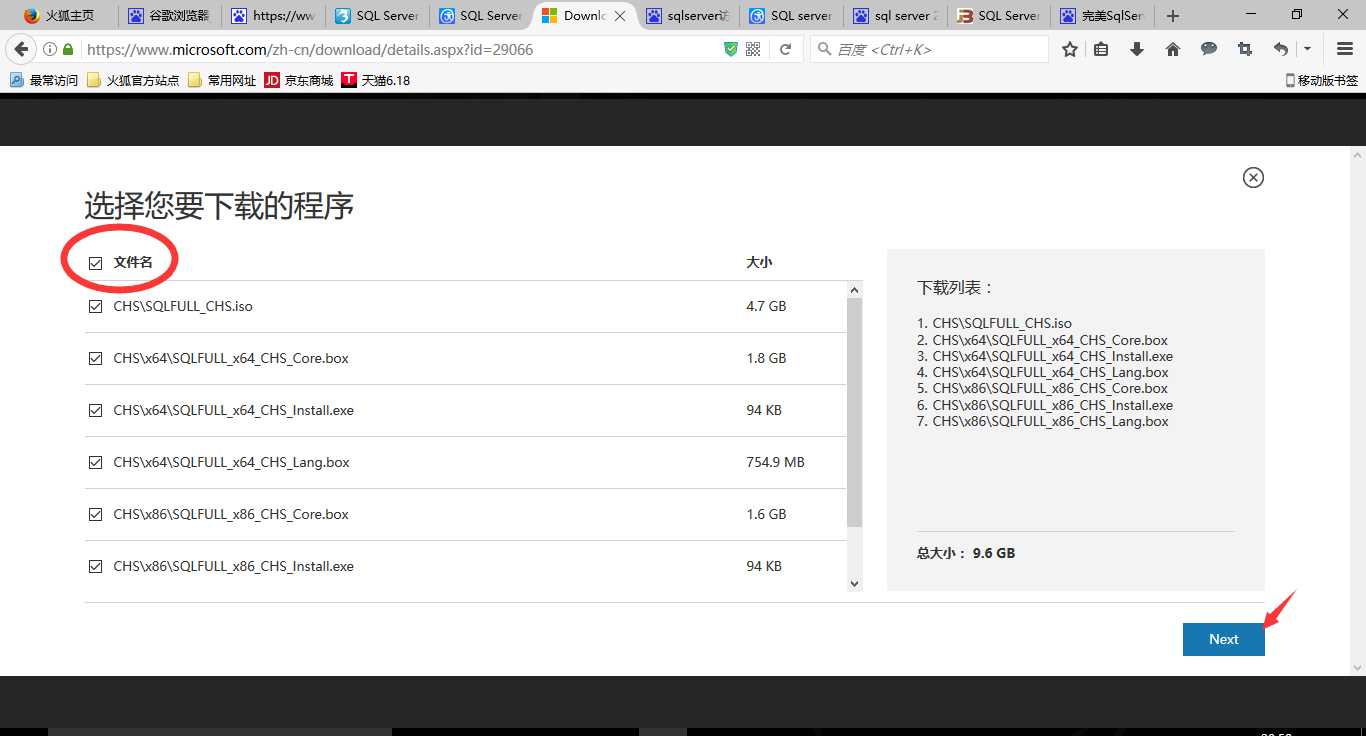Click the undo closed tab arrow icon
Viewport: 1366px width, 736px height.
tap(1281, 49)
